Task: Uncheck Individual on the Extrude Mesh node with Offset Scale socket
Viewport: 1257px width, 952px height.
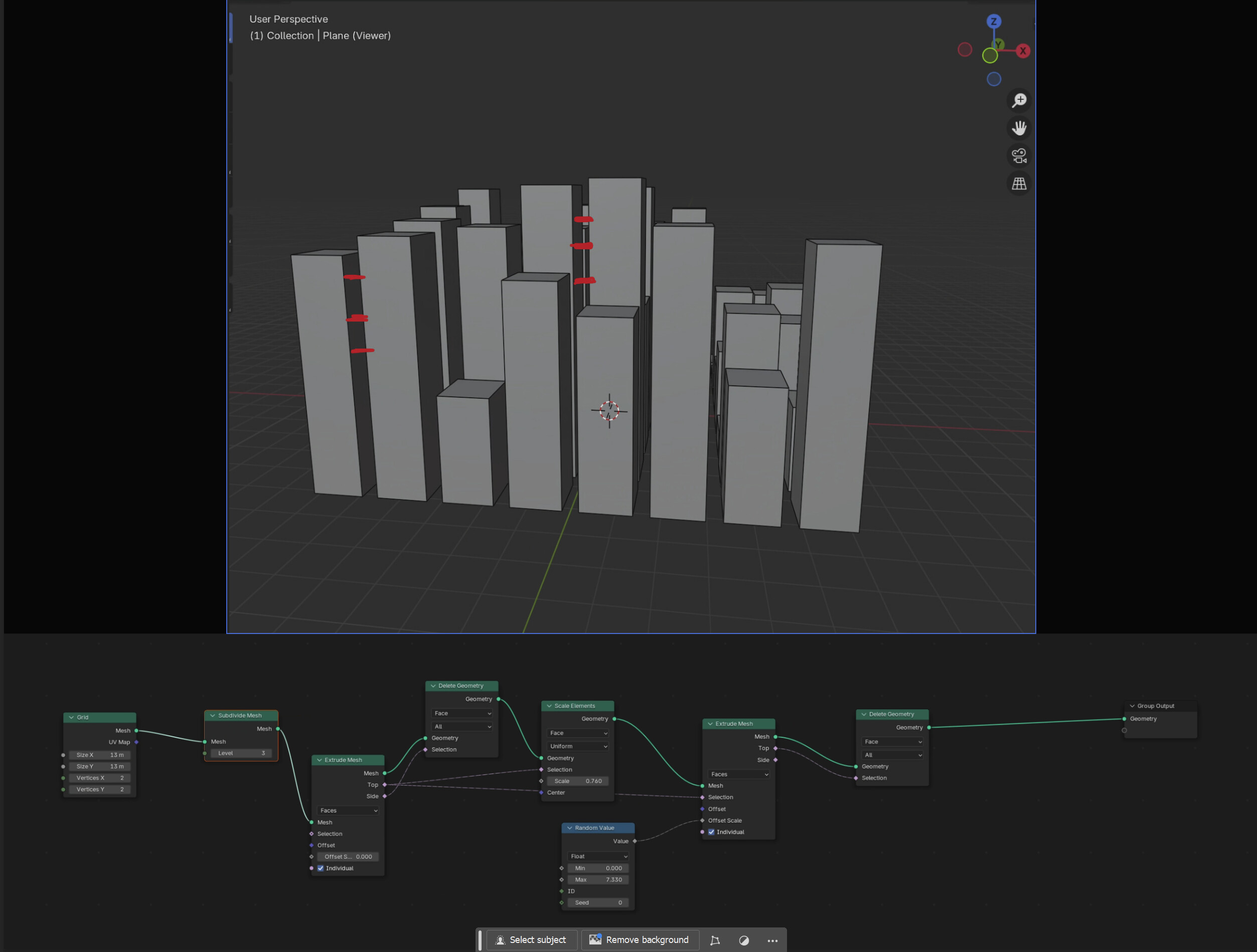Action: (711, 832)
